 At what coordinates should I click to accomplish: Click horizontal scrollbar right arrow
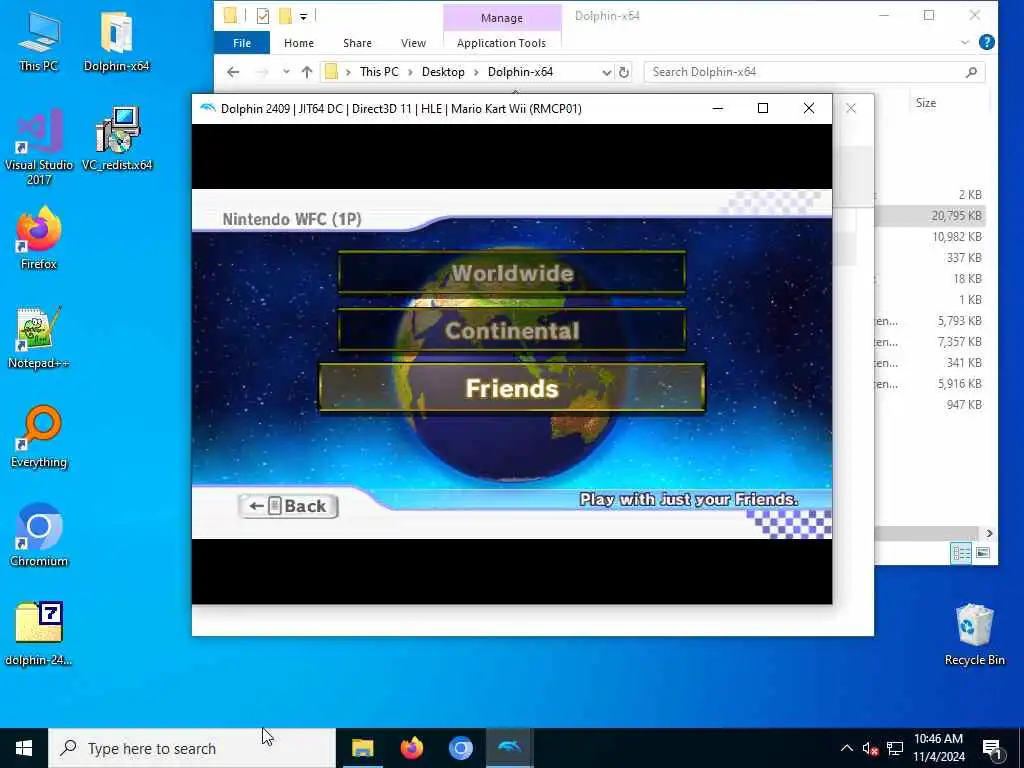coord(989,534)
